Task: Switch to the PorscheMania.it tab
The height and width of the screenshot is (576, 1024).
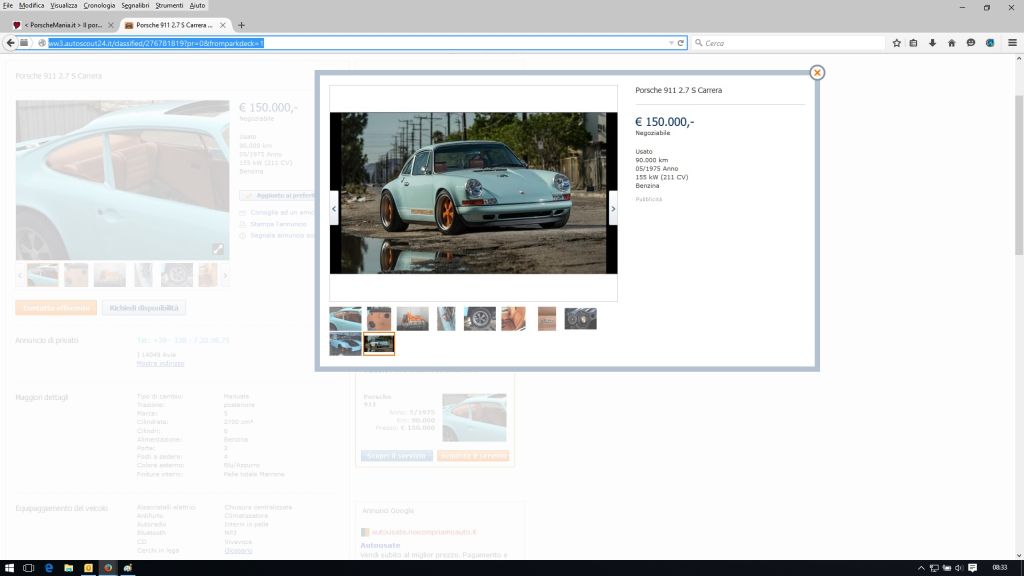Action: coord(63,25)
